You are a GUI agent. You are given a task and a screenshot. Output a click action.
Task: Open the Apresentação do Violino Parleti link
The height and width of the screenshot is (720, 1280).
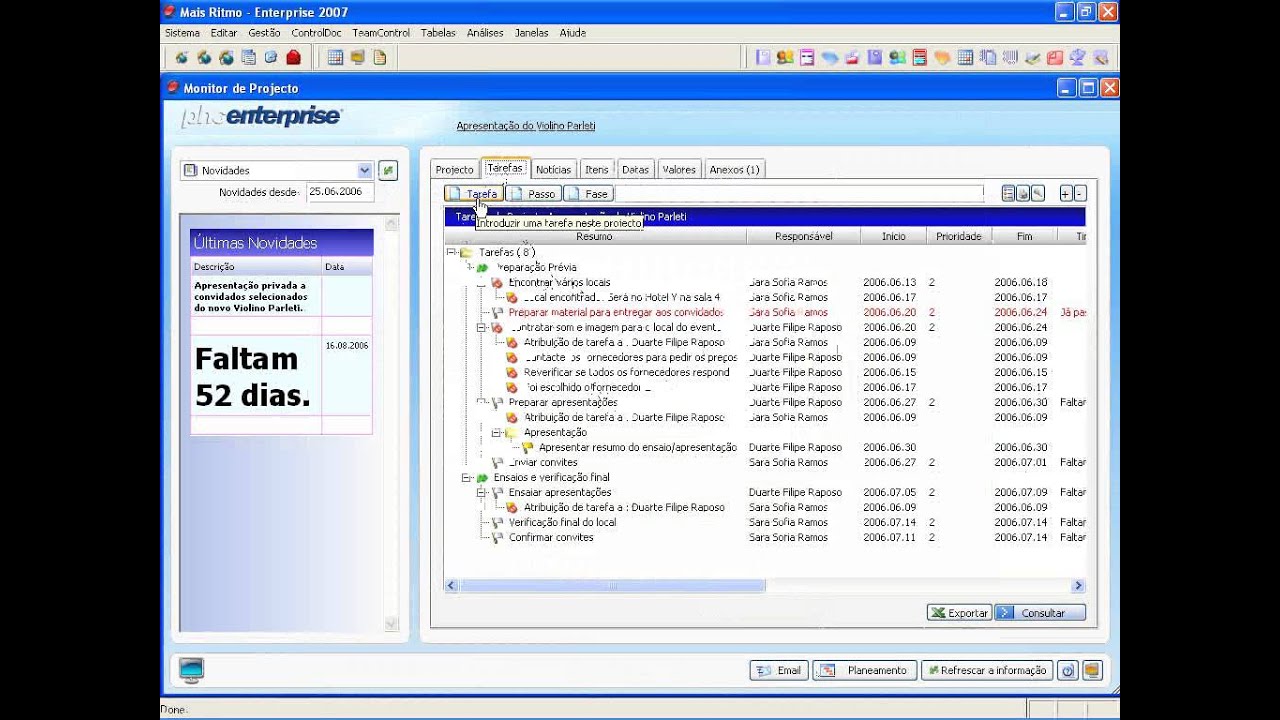pyautogui.click(x=526, y=126)
